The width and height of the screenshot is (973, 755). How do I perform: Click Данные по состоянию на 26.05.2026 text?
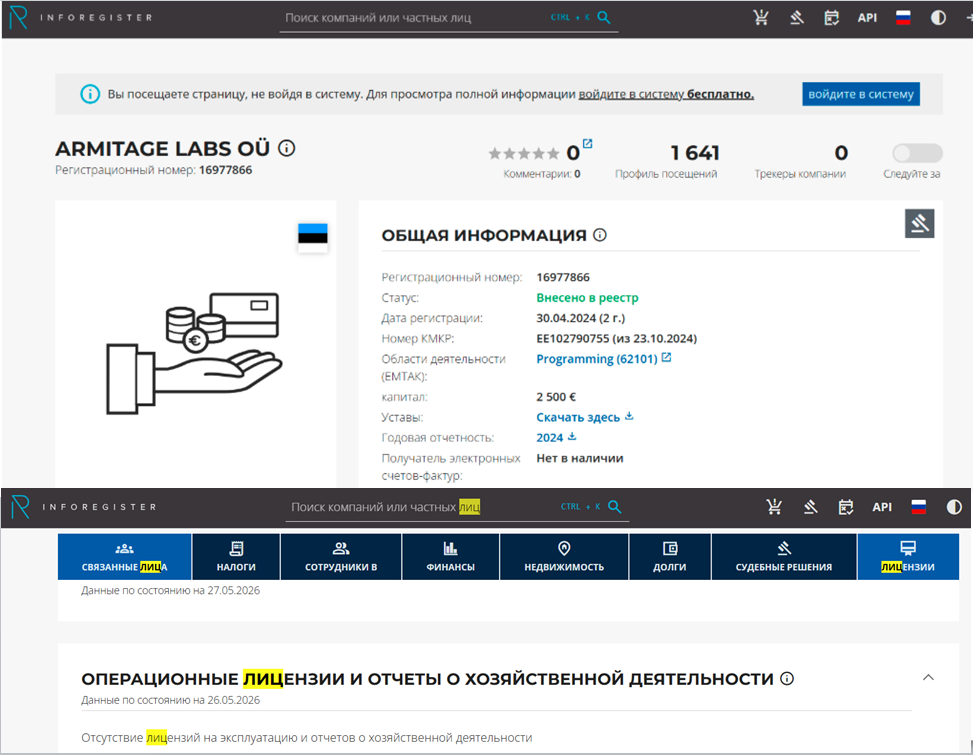pyautogui.click(x=171, y=700)
